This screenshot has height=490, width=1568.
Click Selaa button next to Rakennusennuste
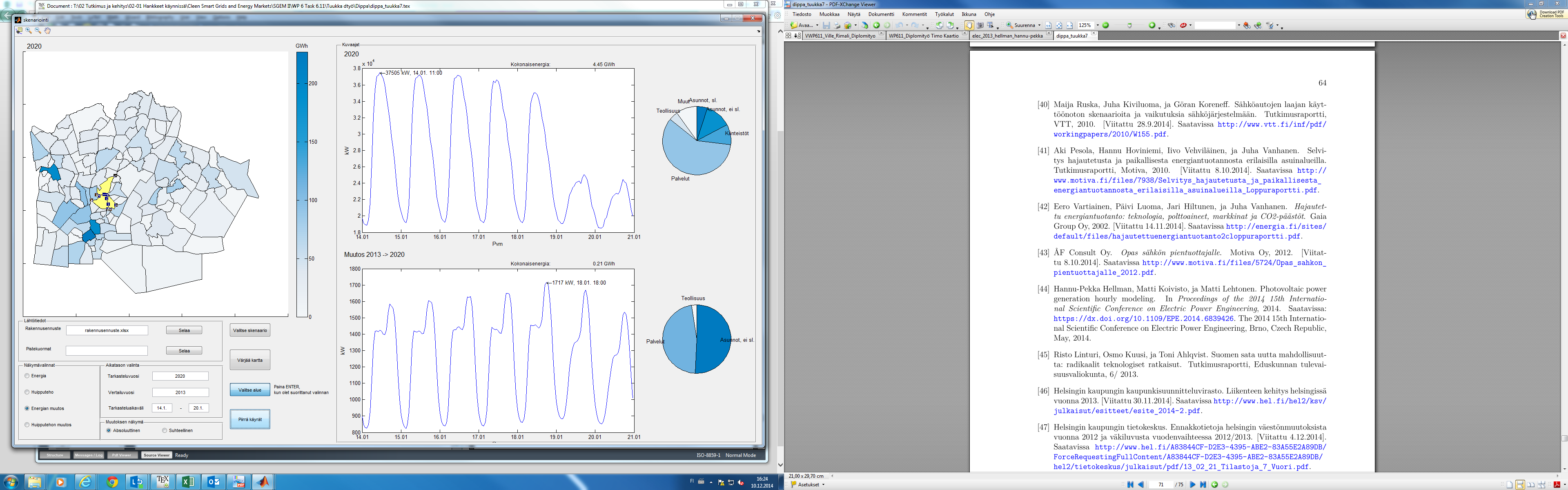[184, 330]
